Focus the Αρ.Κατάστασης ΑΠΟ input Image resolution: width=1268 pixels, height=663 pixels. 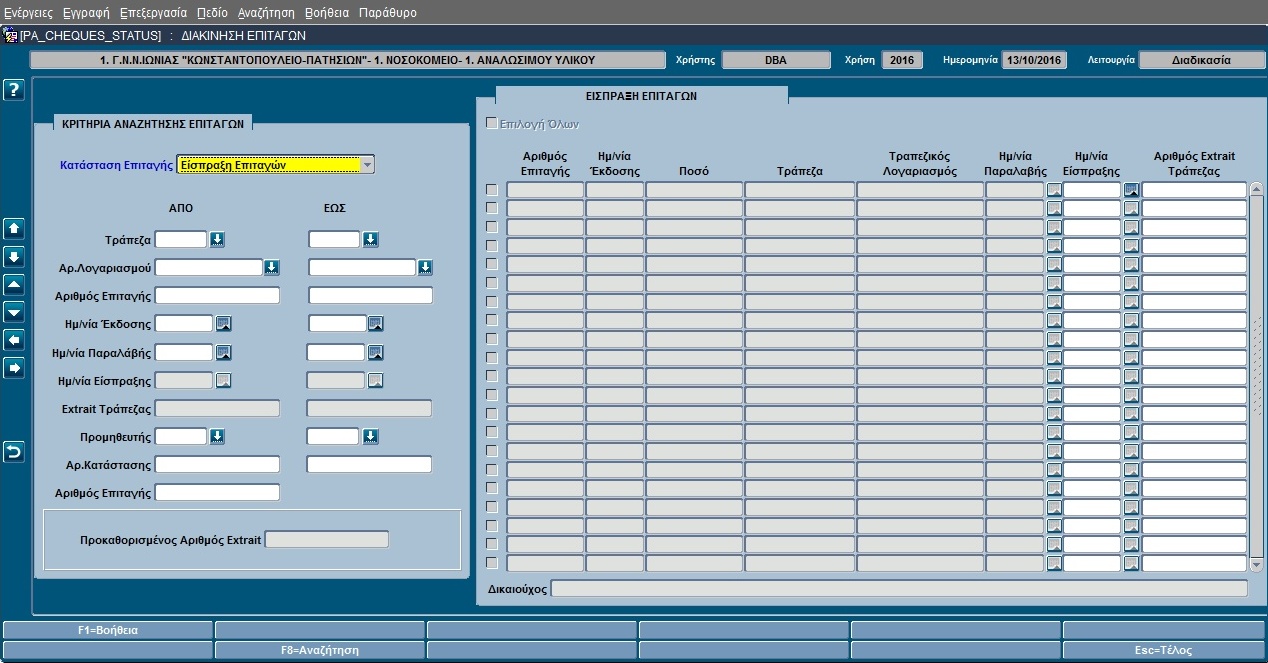coord(217,464)
